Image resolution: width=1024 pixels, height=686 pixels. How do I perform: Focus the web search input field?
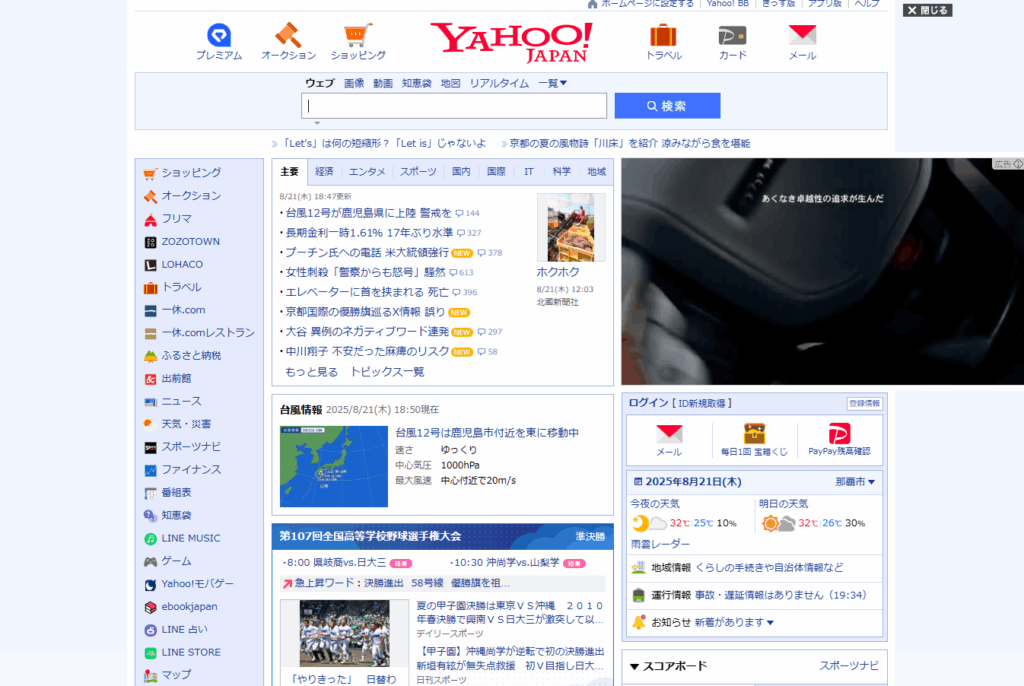[x=454, y=106]
